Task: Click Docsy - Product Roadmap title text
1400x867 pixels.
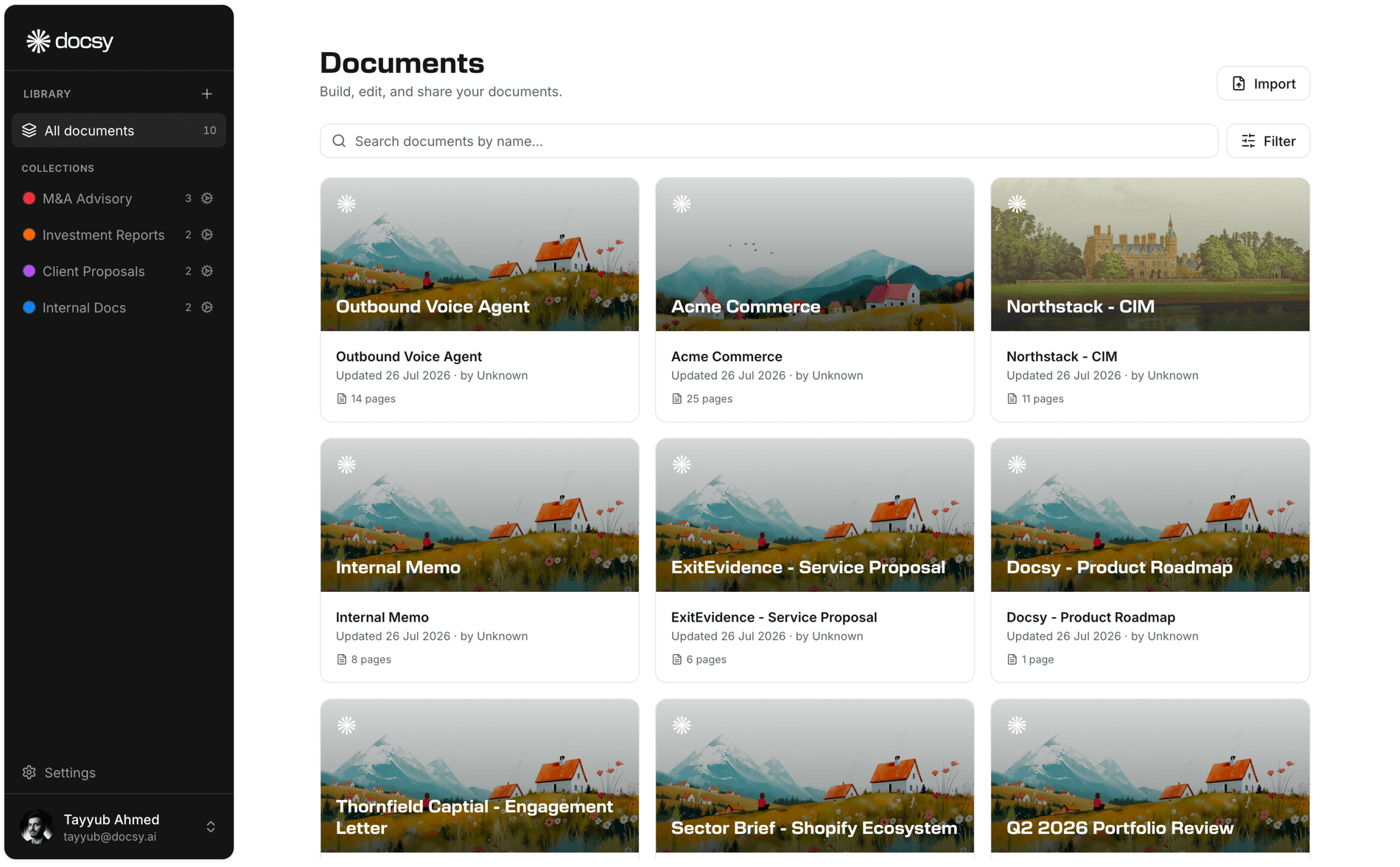Action: point(1091,617)
